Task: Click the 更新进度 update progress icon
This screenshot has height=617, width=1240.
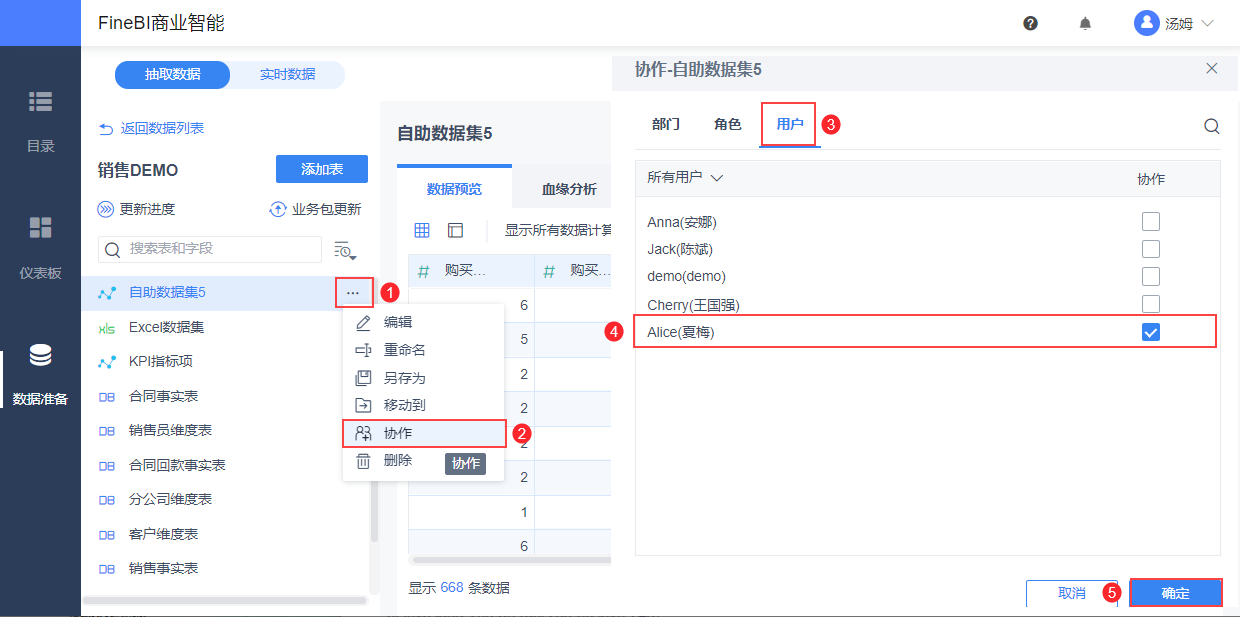Action: (106, 209)
